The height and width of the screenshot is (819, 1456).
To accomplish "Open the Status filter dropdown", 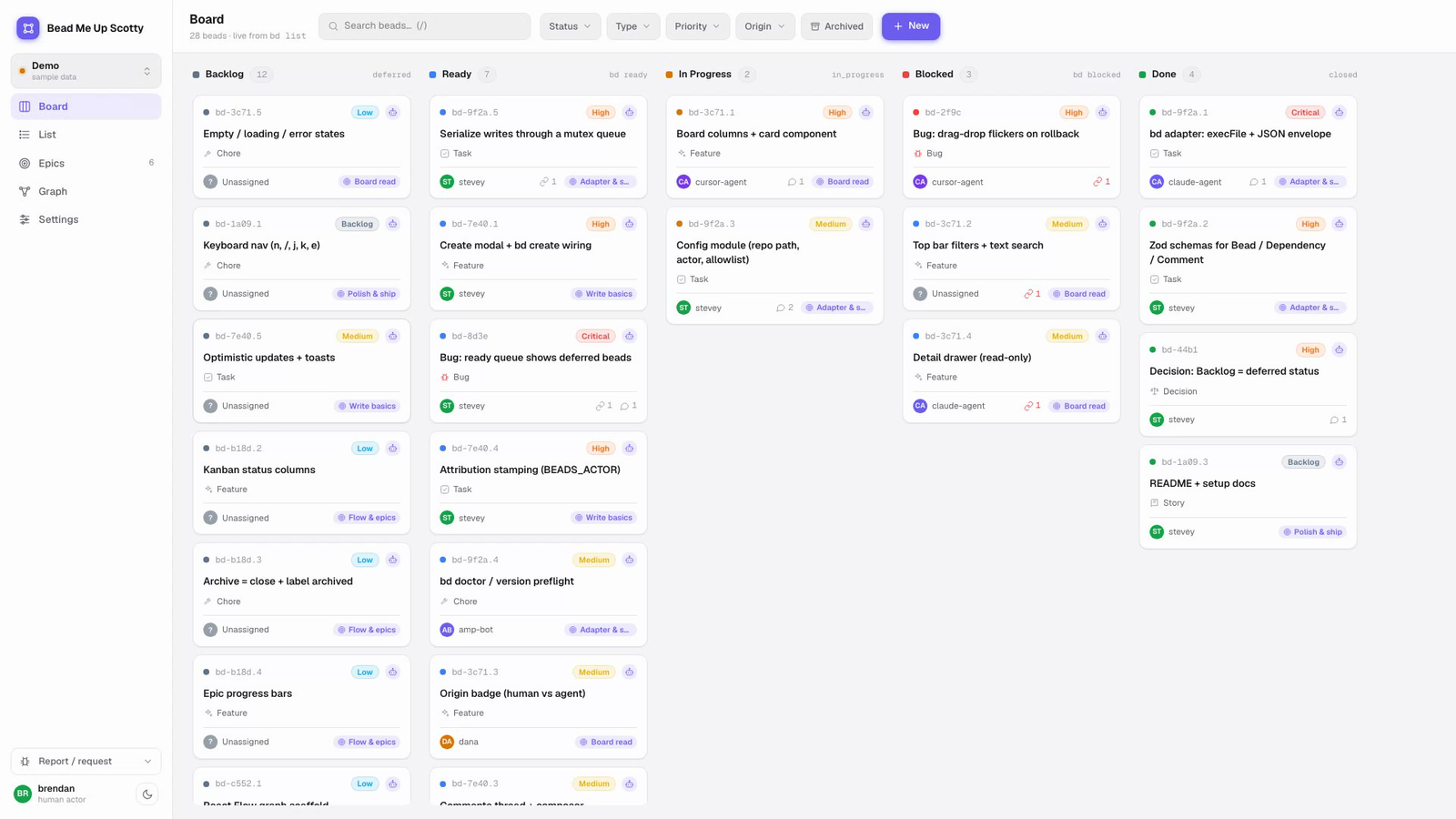I will click(570, 26).
